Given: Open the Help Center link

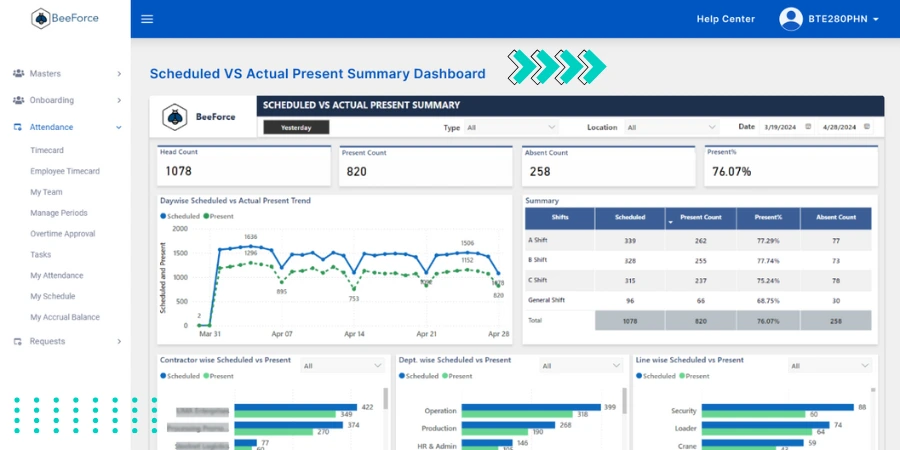Looking at the screenshot, I should 725,19.
